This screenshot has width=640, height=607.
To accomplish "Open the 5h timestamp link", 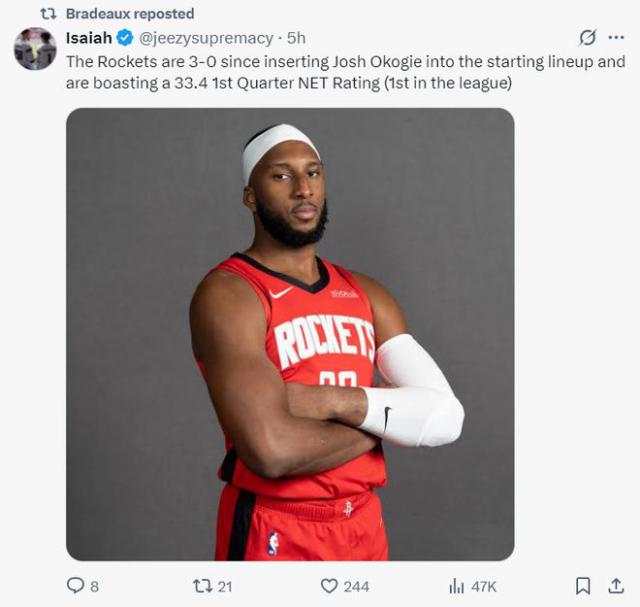I will click(x=296, y=38).
